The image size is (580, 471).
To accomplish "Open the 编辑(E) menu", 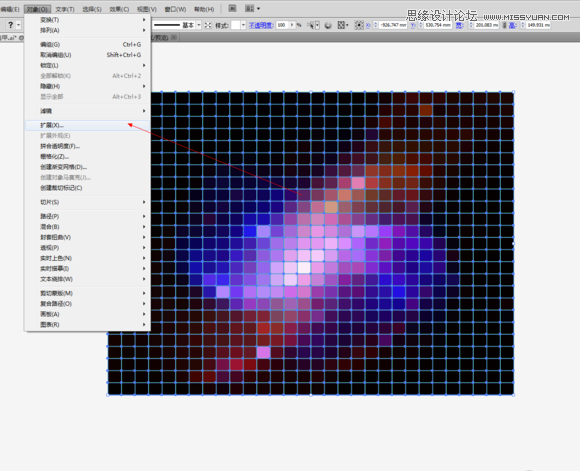I will (10, 9).
